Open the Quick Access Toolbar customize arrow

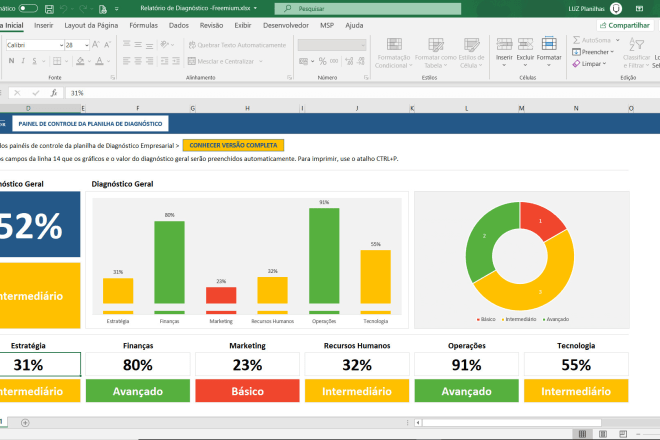coord(117,8)
